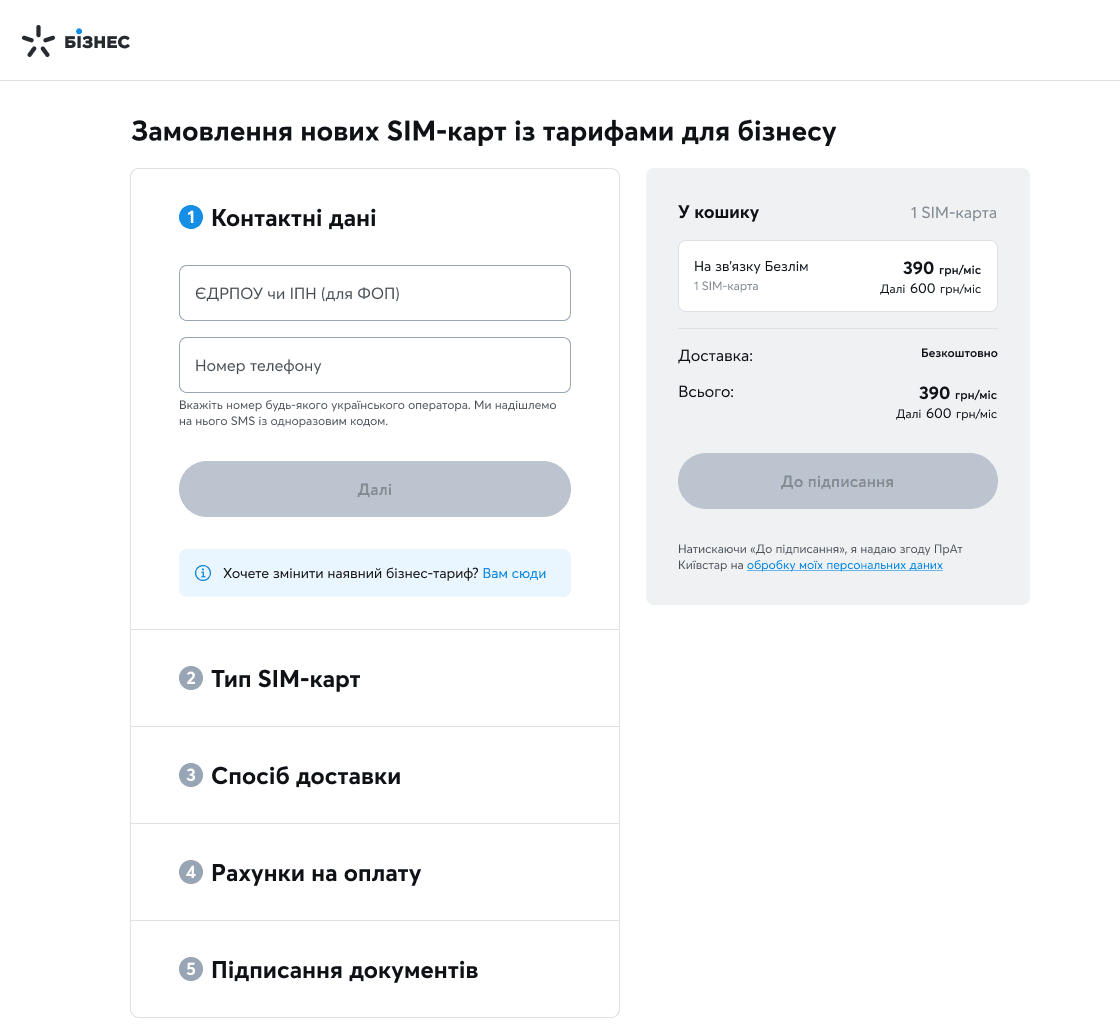Click the ЄДРПОУ чи ІПН input field

[x=375, y=293]
